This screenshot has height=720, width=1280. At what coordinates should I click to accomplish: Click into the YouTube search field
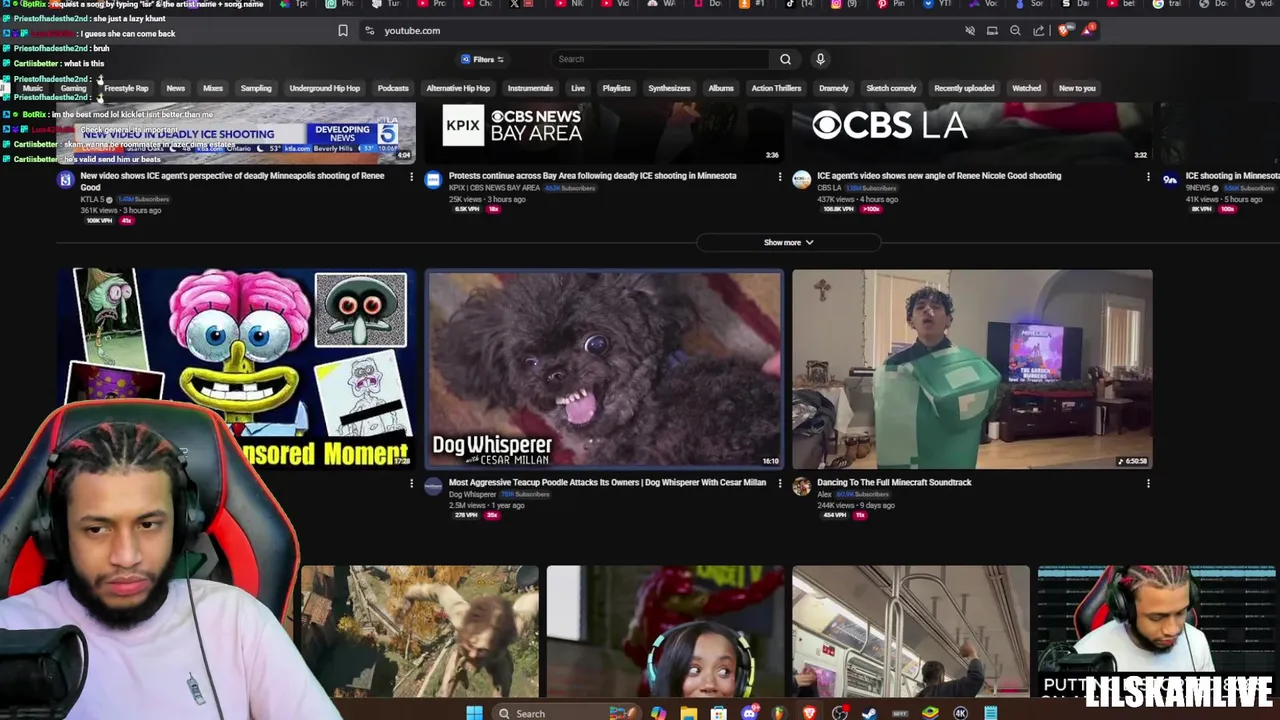(x=660, y=59)
